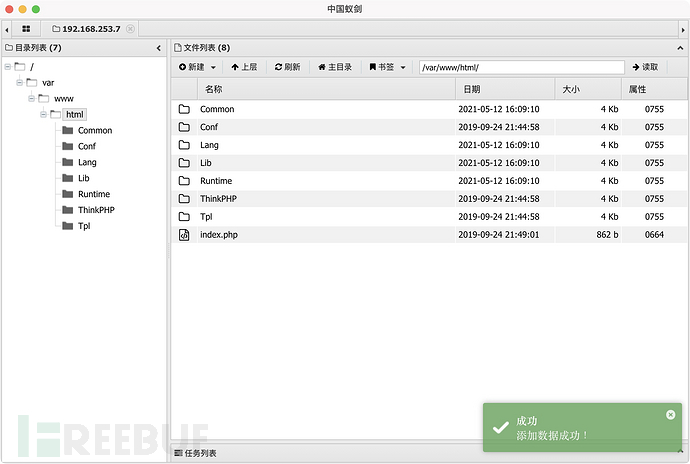Click date 2019-09-24 21:49:01

[x=499, y=235]
